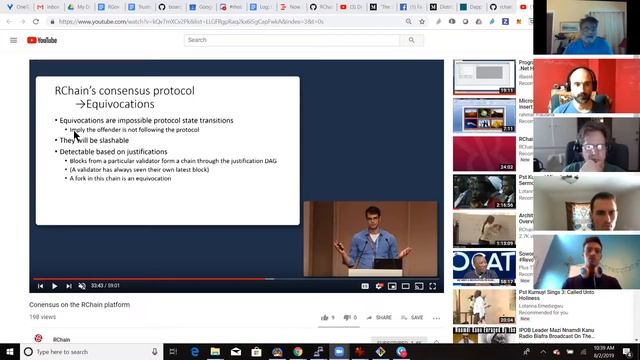Switch to the Facebook tab
640x360 pixels.
(x=410, y=7)
